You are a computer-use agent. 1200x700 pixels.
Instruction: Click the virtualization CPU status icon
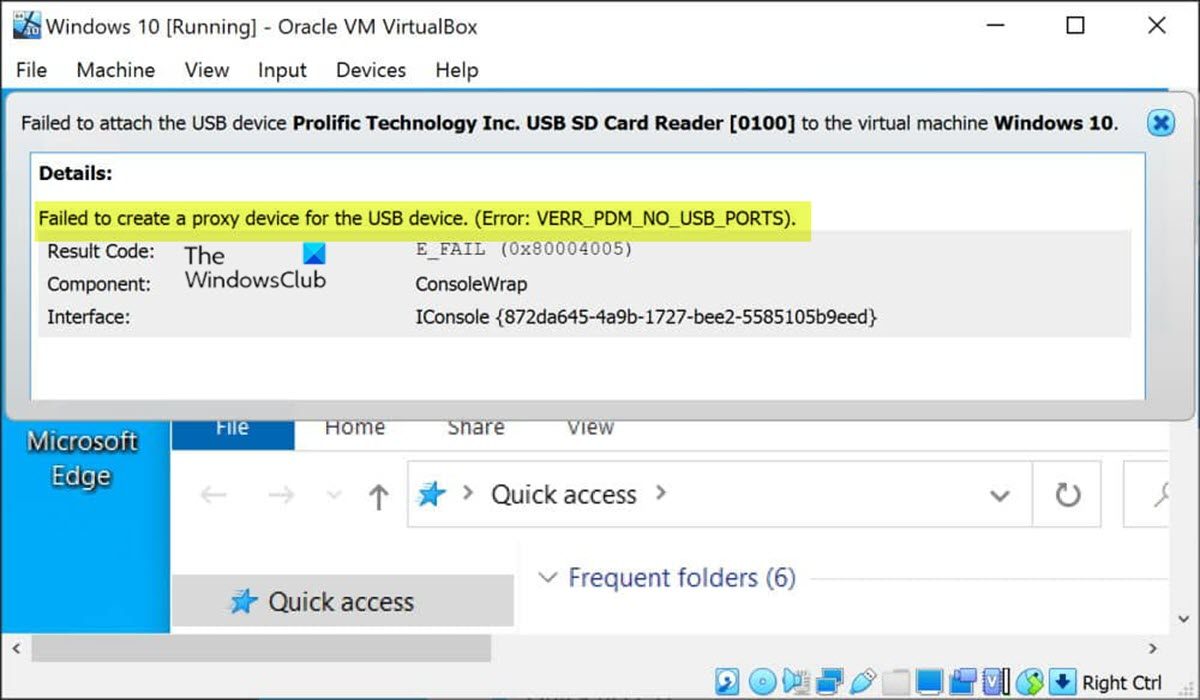[996, 681]
